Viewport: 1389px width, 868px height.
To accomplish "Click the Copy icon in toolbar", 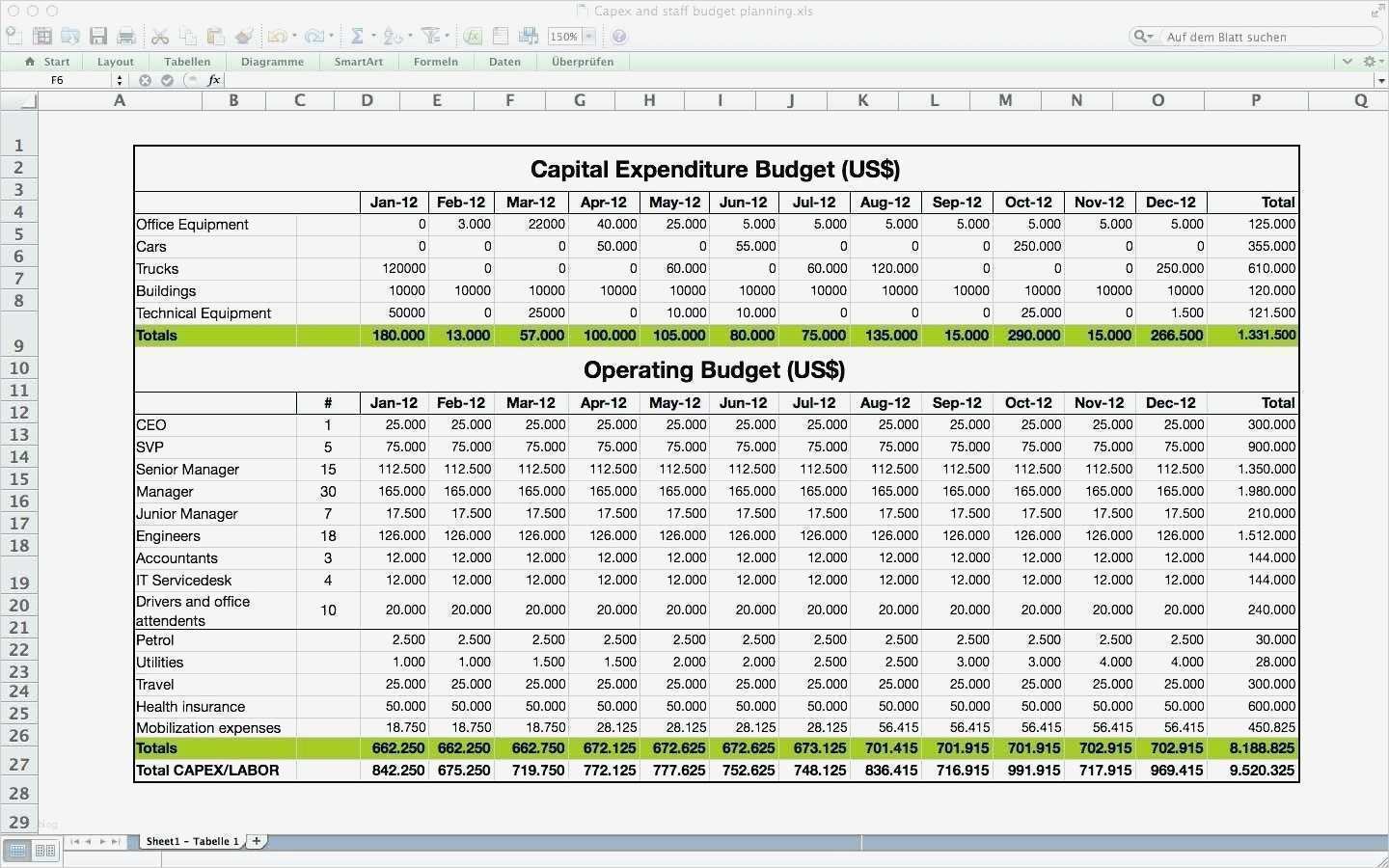I will coord(188,36).
